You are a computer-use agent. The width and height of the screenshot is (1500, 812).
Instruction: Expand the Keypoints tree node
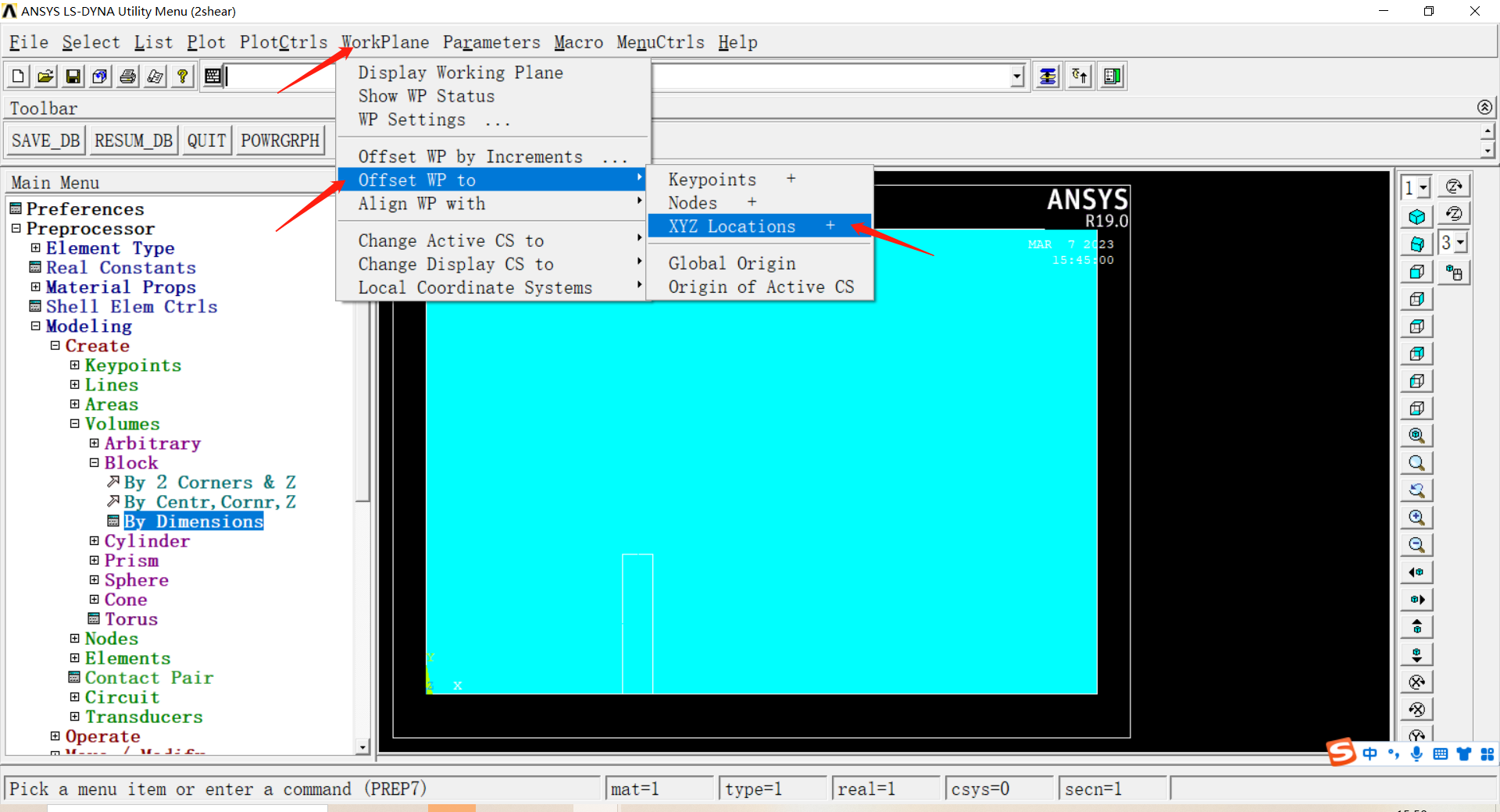[74, 365]
